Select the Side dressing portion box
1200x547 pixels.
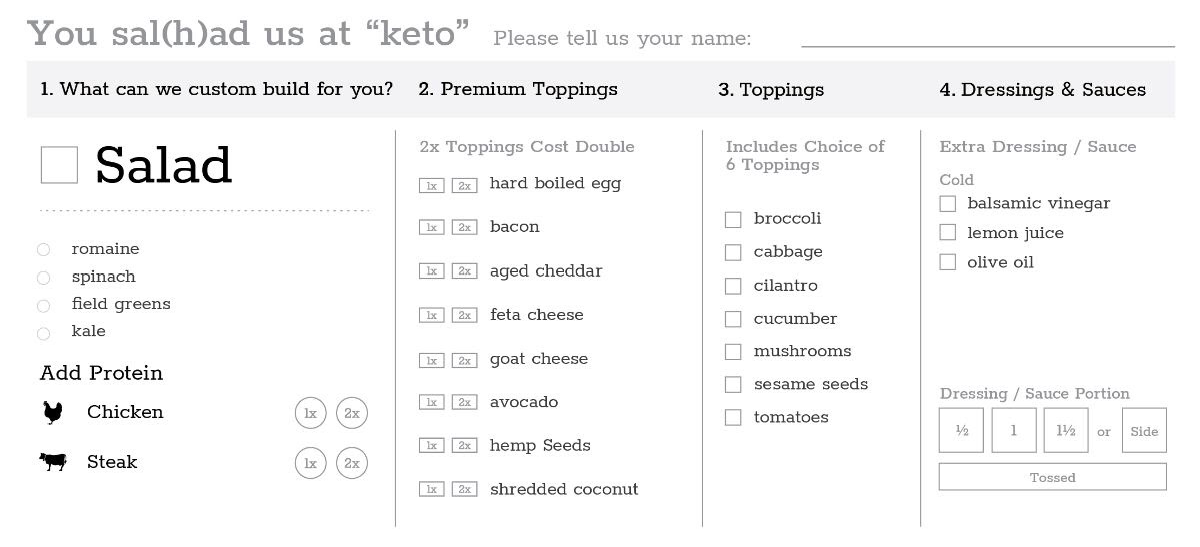[1144, 431]
